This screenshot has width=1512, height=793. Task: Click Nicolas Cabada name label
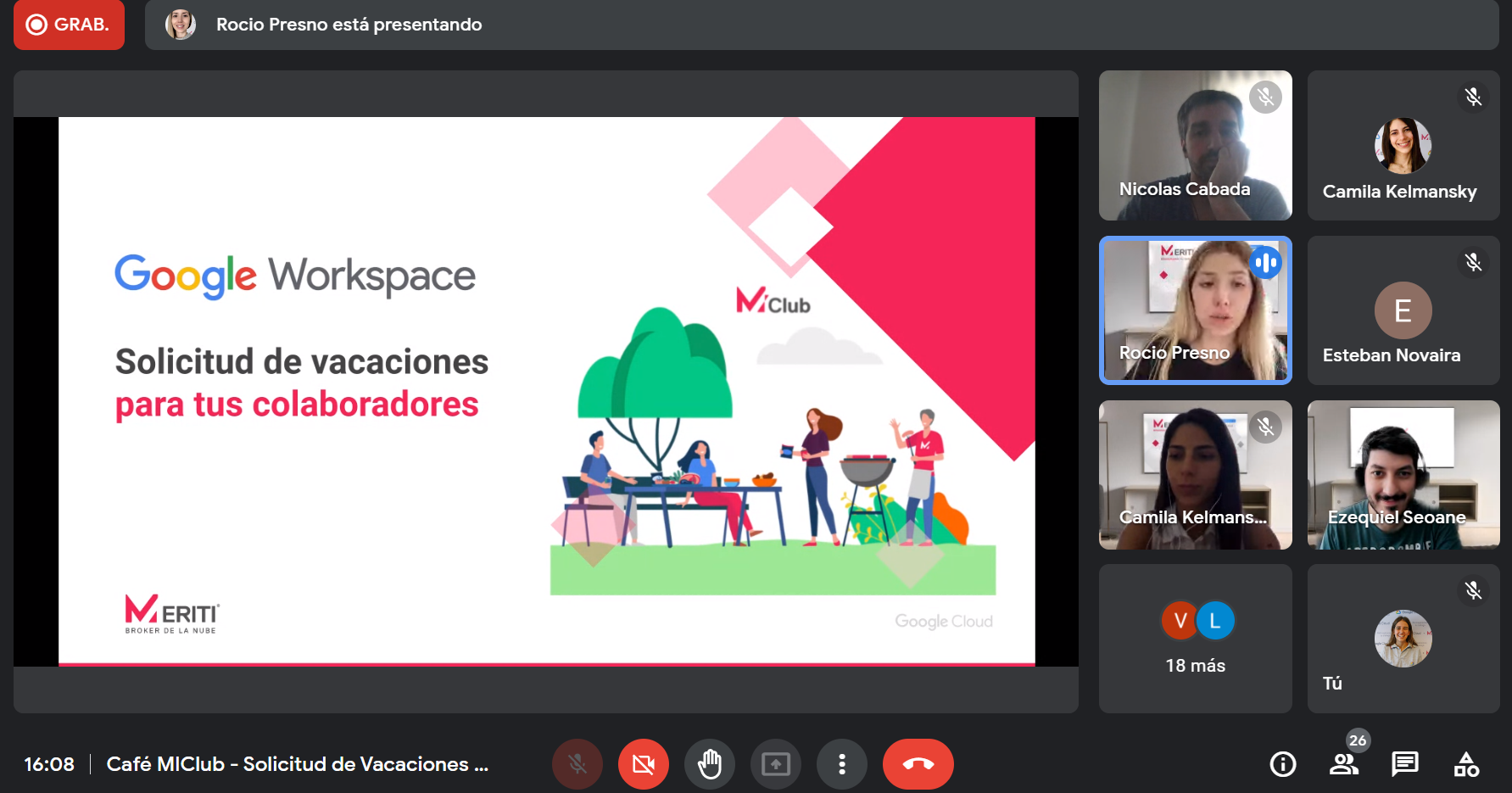[1185, 189]
